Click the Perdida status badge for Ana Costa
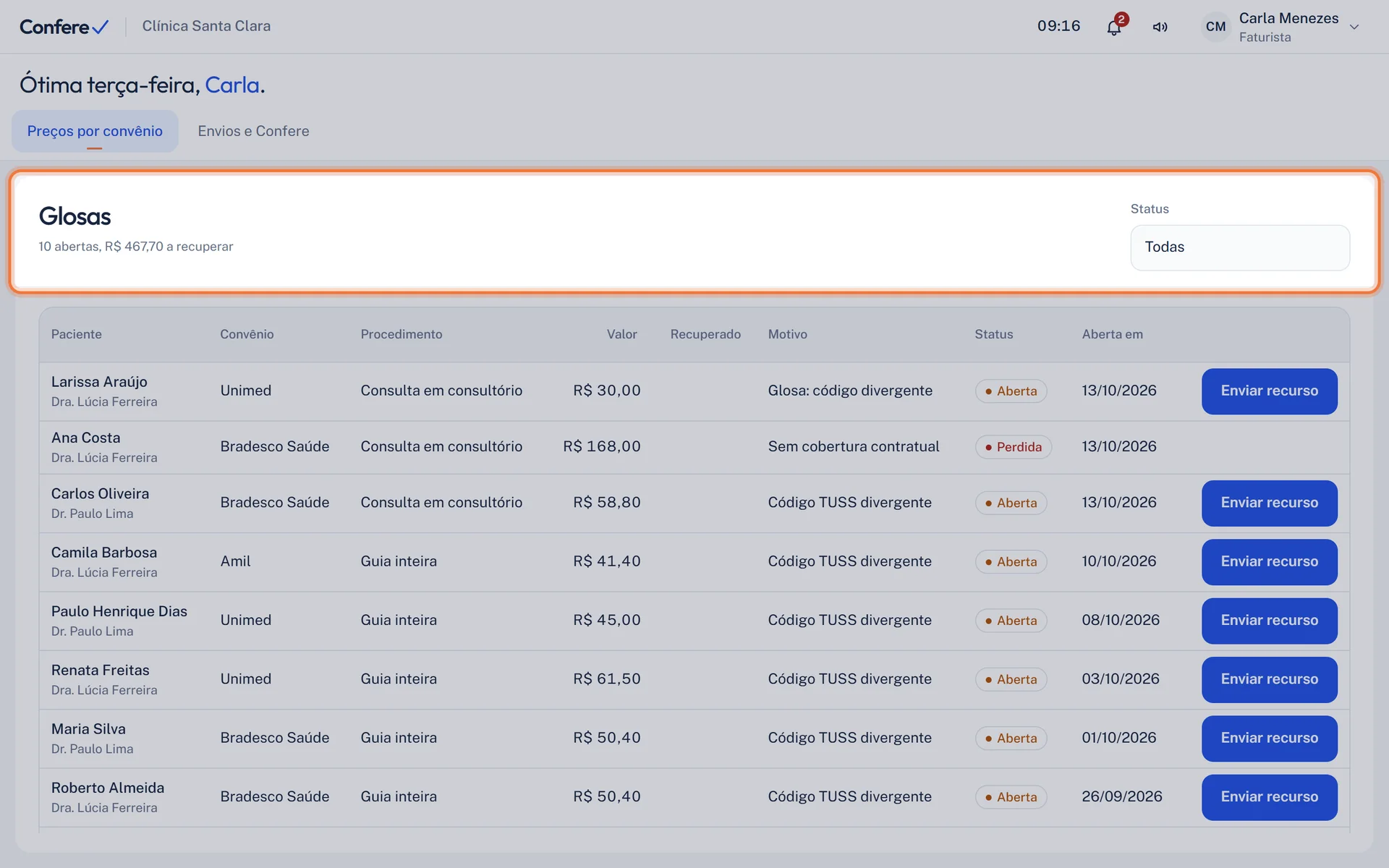Image resolution: width=1389 pixels, height=868 pixels. click(x=1013, y=447)
